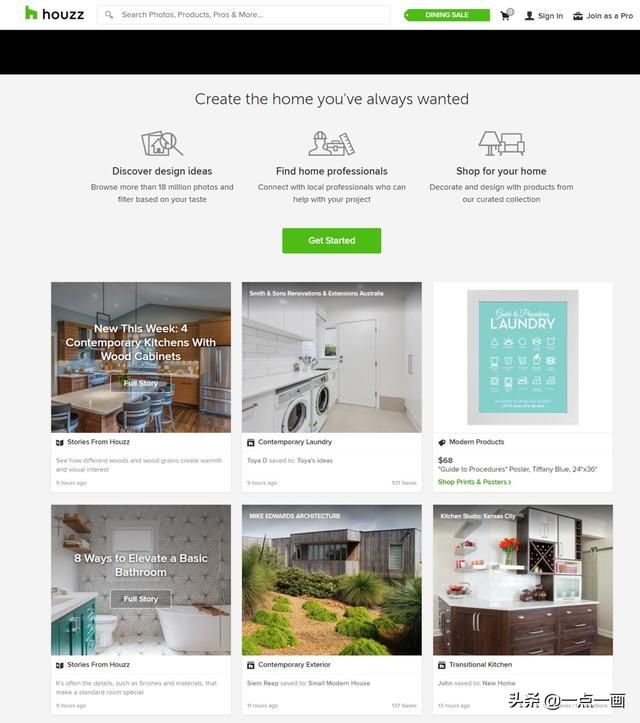
Task: Open Full Story for basic bathroom article
Action: click(x=141, y=599)
